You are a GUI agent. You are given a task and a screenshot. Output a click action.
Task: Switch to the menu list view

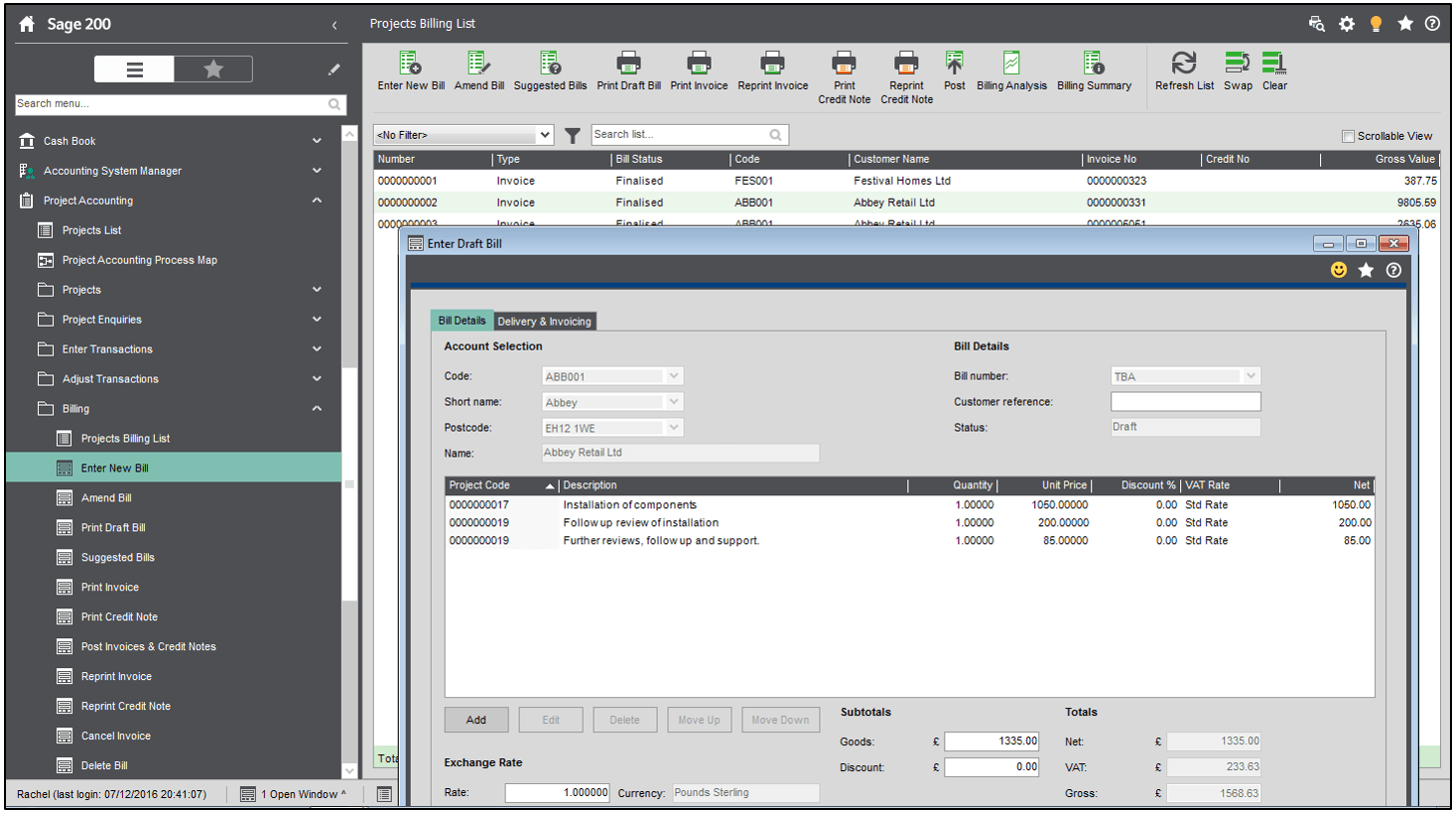(x=134, y=69)
